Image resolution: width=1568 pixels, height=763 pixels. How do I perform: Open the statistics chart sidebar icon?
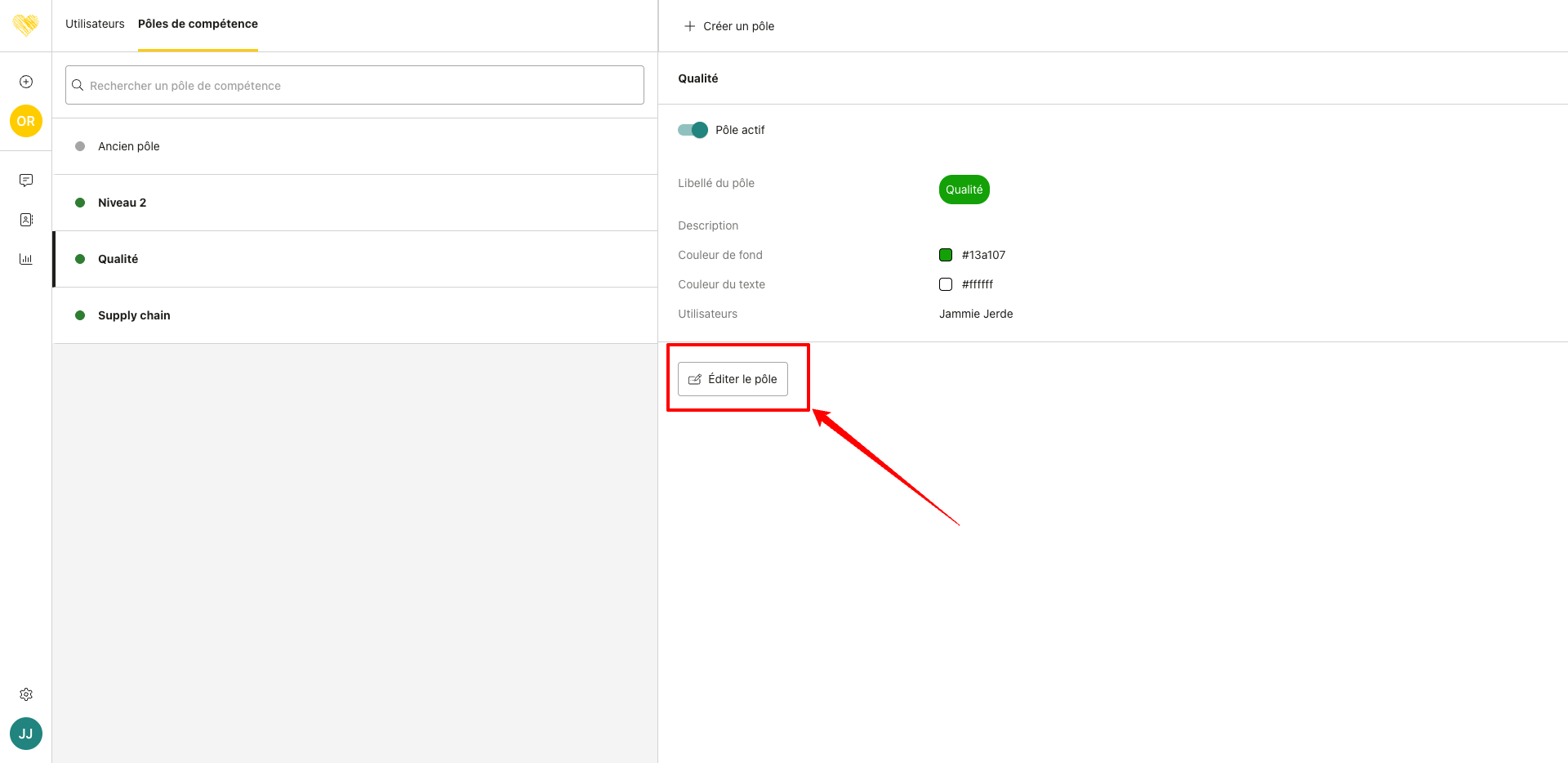pos(26,259)
